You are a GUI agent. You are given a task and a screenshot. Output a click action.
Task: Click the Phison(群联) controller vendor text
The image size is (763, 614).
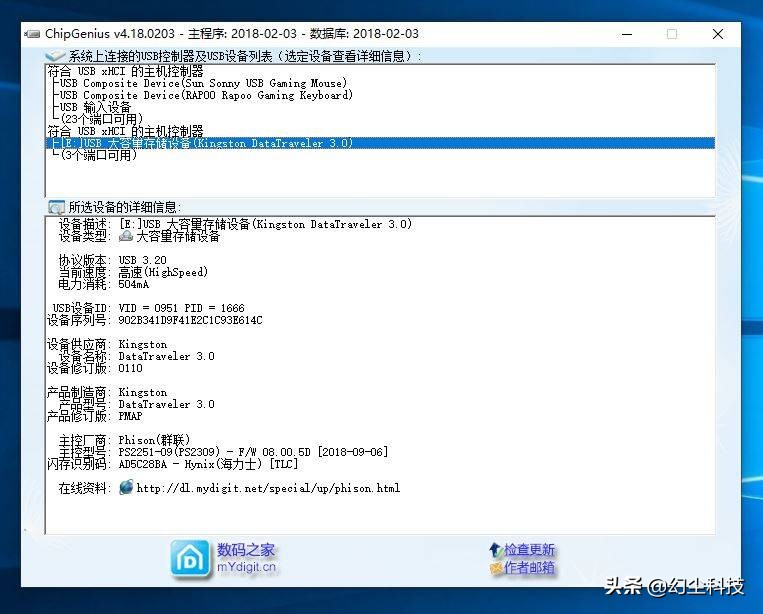pos(154,440)
